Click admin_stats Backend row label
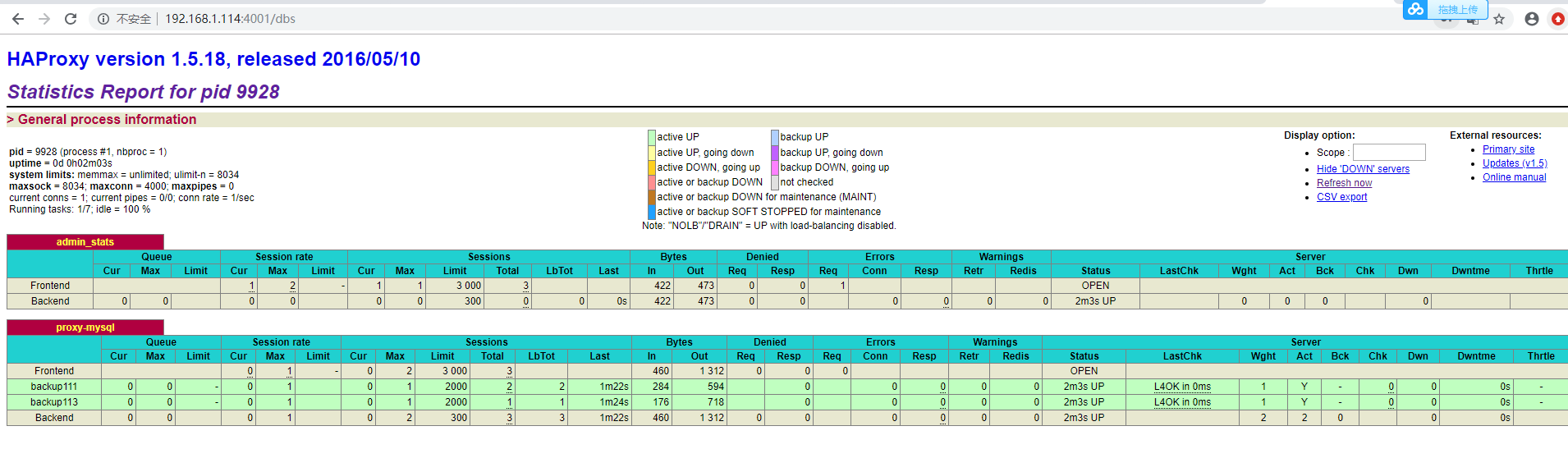 [x=50, y=301]
